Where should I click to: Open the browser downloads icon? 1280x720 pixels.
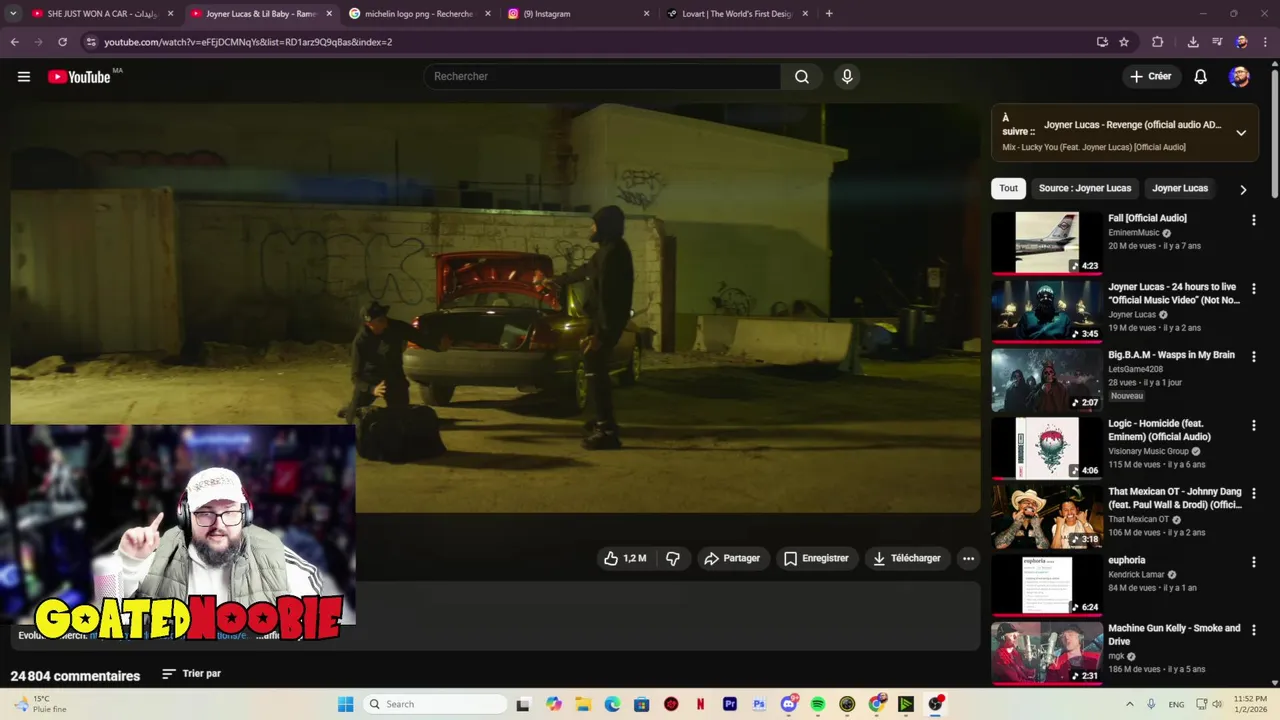coord(1193,42)
